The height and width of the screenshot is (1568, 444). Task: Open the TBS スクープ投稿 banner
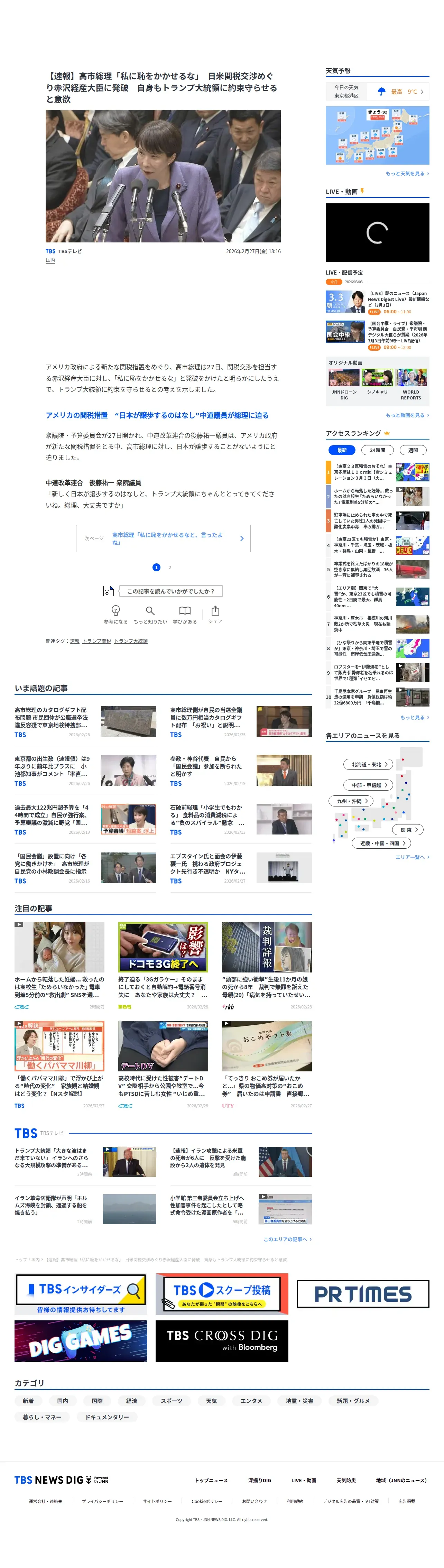pos(222,1294)
